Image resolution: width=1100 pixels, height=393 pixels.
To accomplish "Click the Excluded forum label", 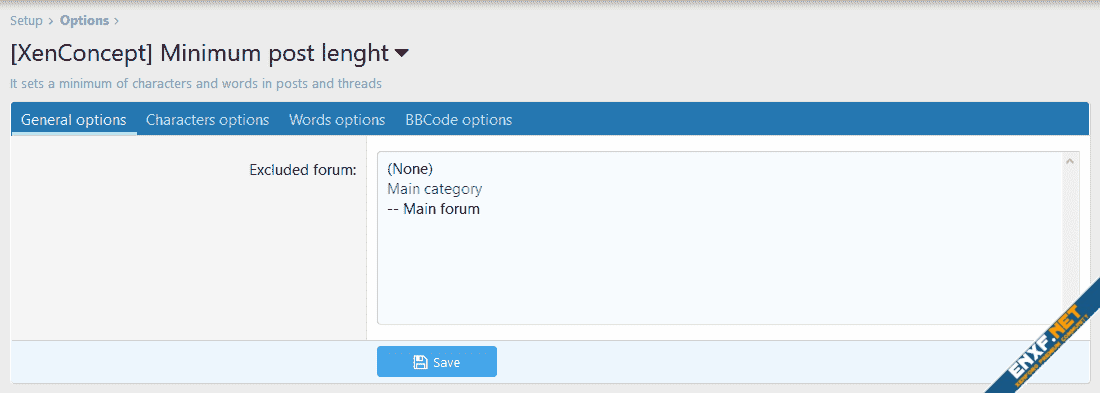I will pyautogui.click(x=303, y=170).
